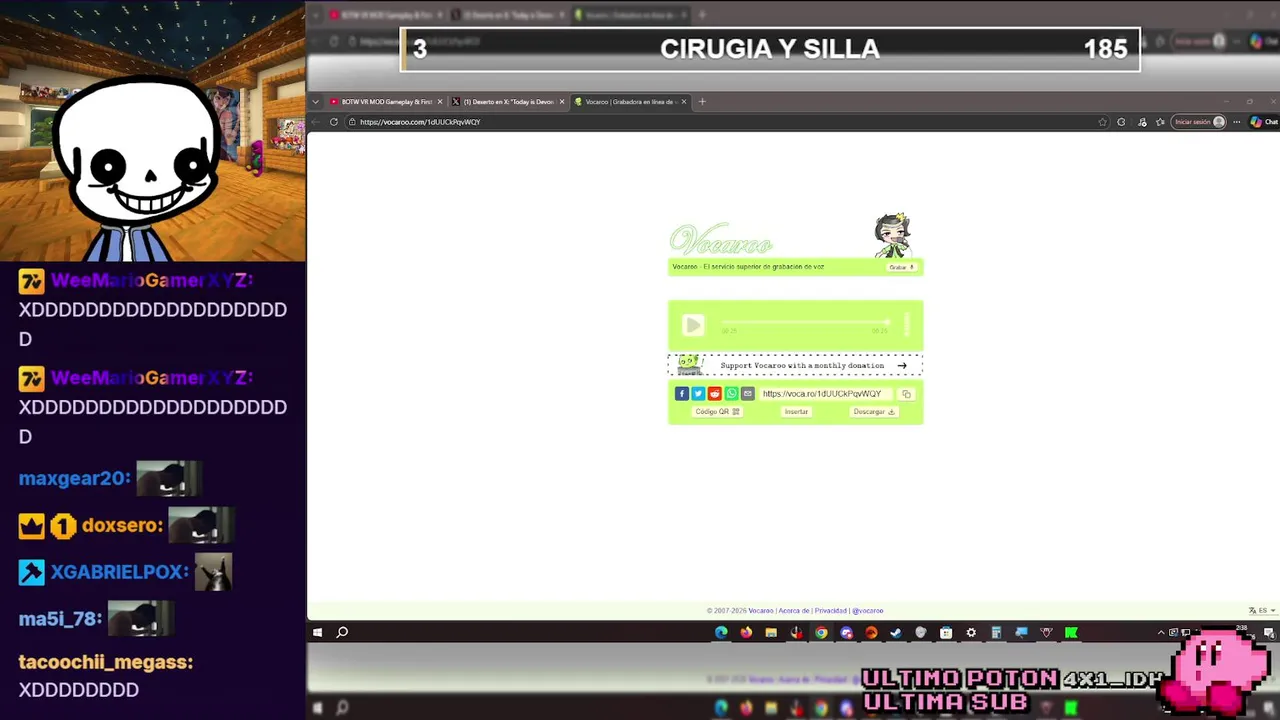Click the browser back arrow
The height and width of the screenshot is (720, 1280).
click(316, 122)
